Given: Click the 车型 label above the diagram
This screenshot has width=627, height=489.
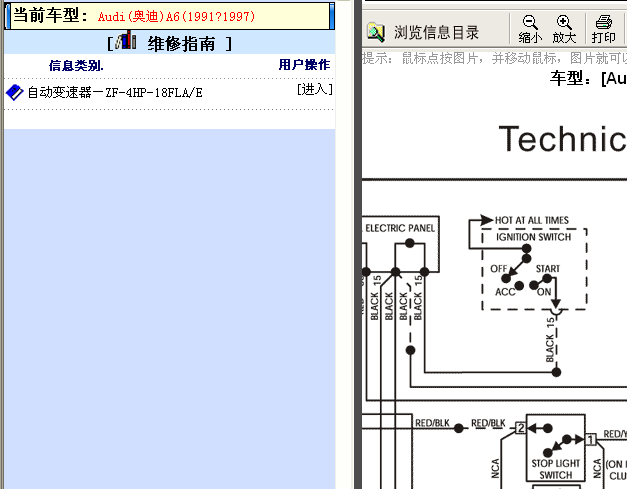Looking at the screenshot, I should (570, 78).
